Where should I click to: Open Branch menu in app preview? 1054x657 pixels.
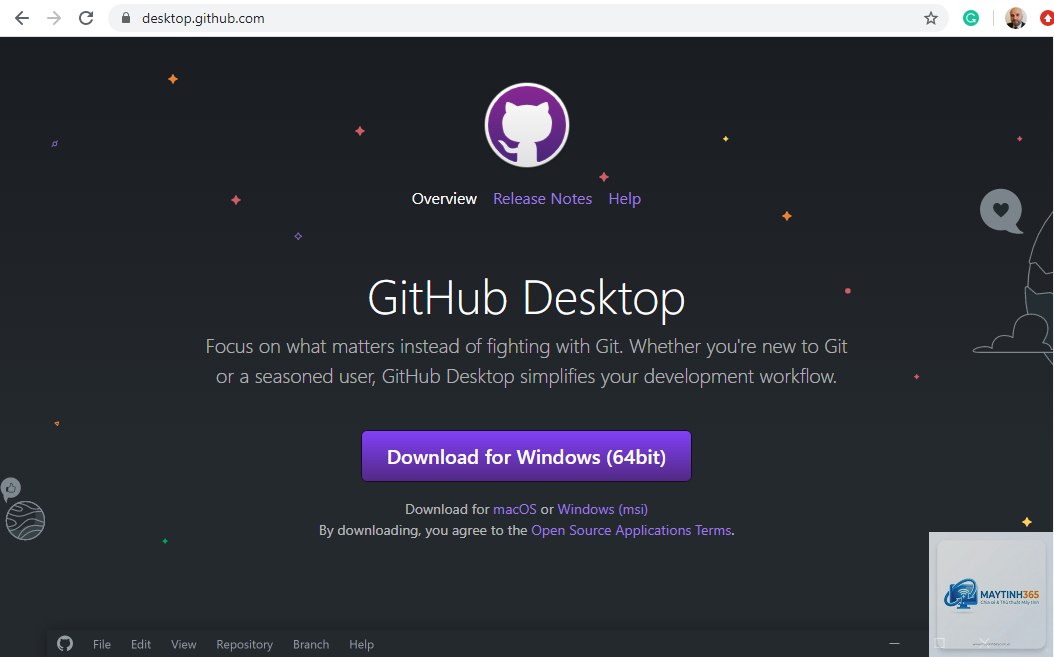coord(311,644)
